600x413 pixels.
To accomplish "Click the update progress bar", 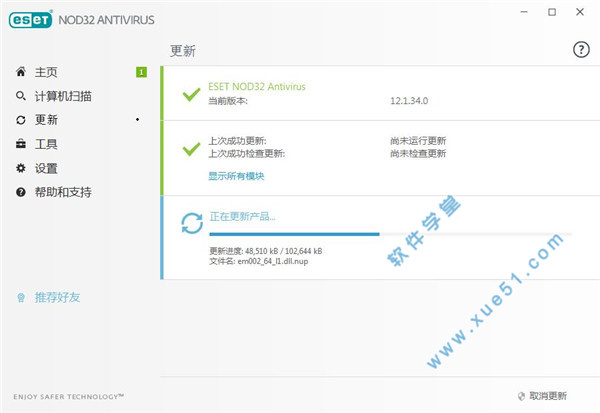I will coord(391,234).
